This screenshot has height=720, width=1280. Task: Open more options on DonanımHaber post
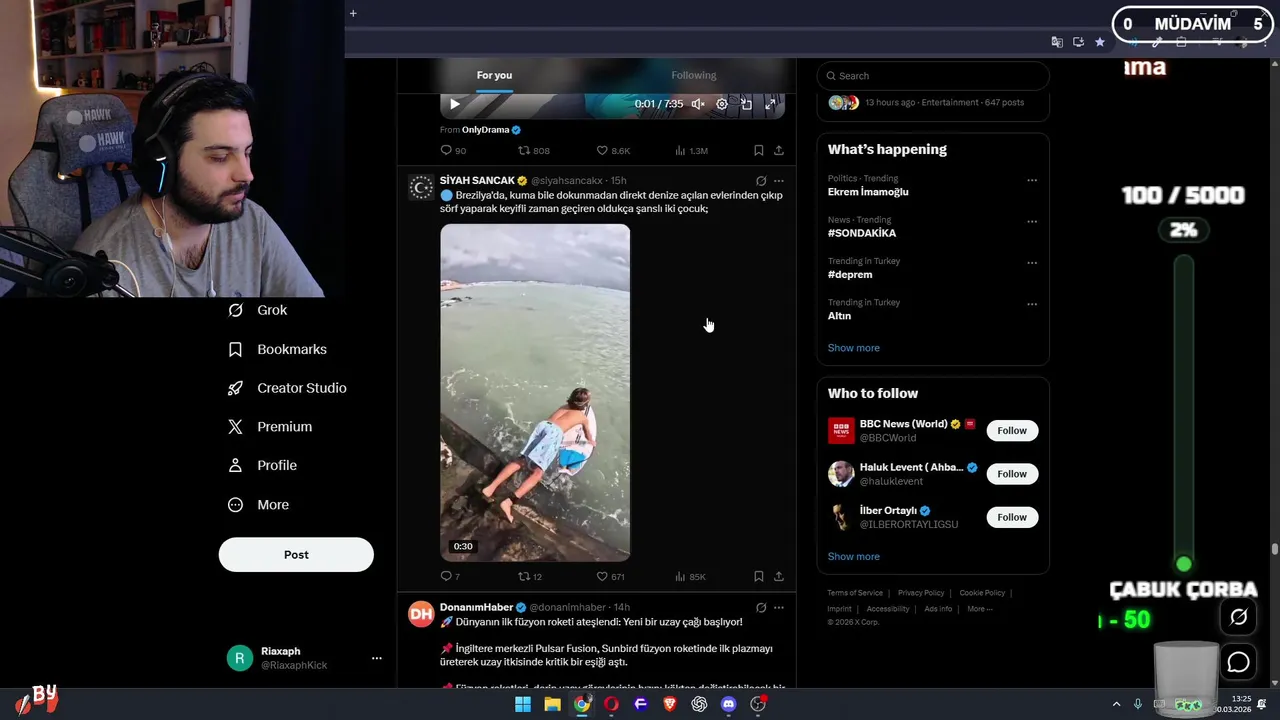click(779, 607)
